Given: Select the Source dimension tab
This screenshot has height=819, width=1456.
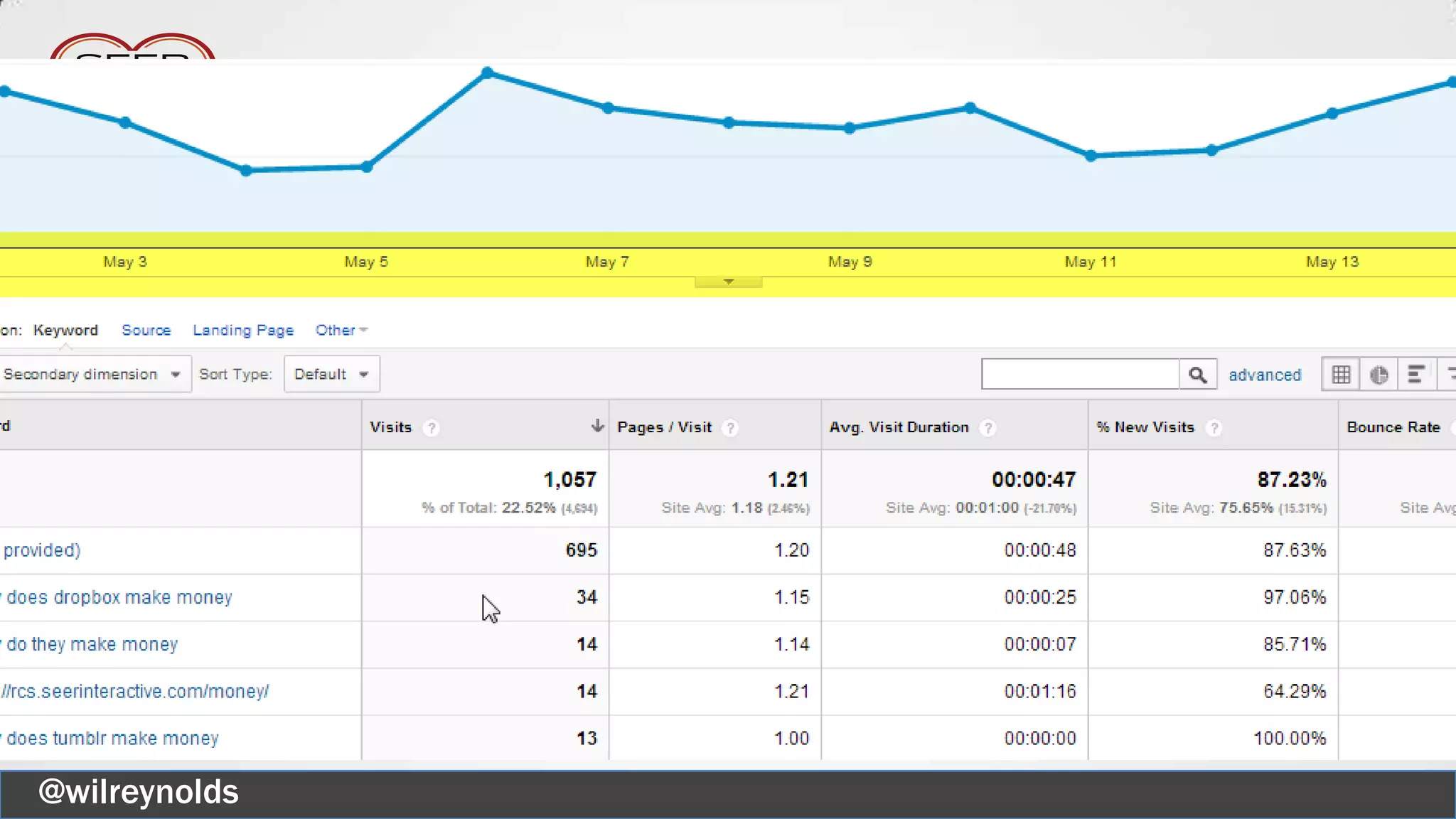Looking at the screenshot, I should tap(146, 331).
